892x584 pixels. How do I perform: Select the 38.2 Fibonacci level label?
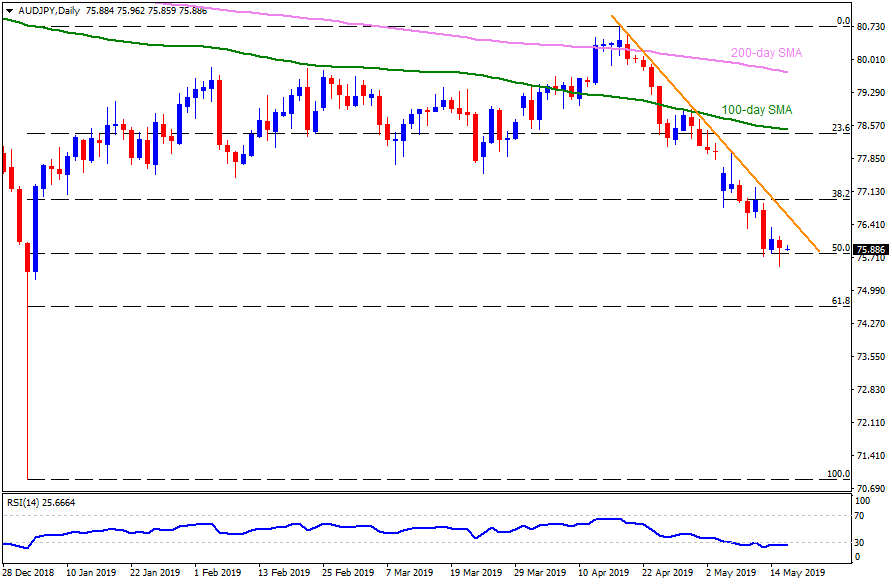[x=840, y=193]
